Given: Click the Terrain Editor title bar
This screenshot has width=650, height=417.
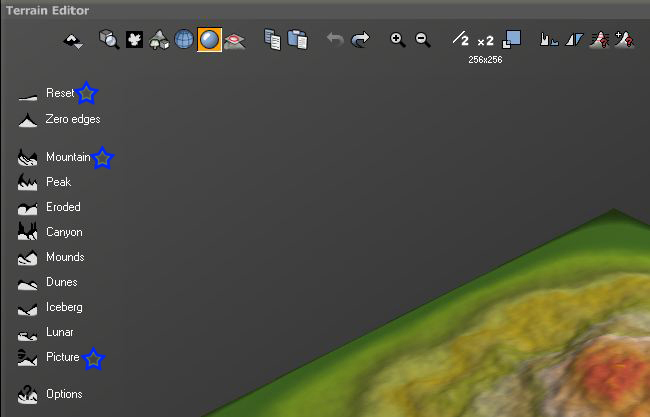Looking at the screenshot, I should (325, 10).
